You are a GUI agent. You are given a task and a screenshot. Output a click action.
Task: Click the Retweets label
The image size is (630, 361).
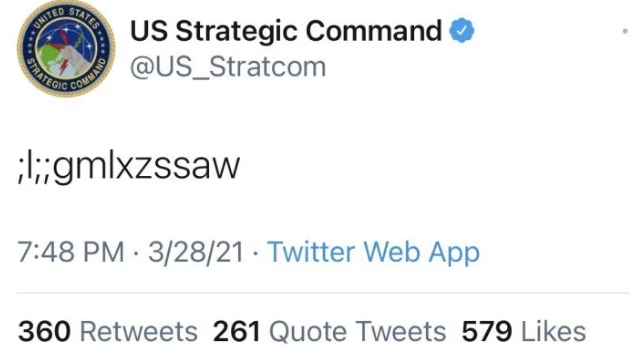[139, 332]
